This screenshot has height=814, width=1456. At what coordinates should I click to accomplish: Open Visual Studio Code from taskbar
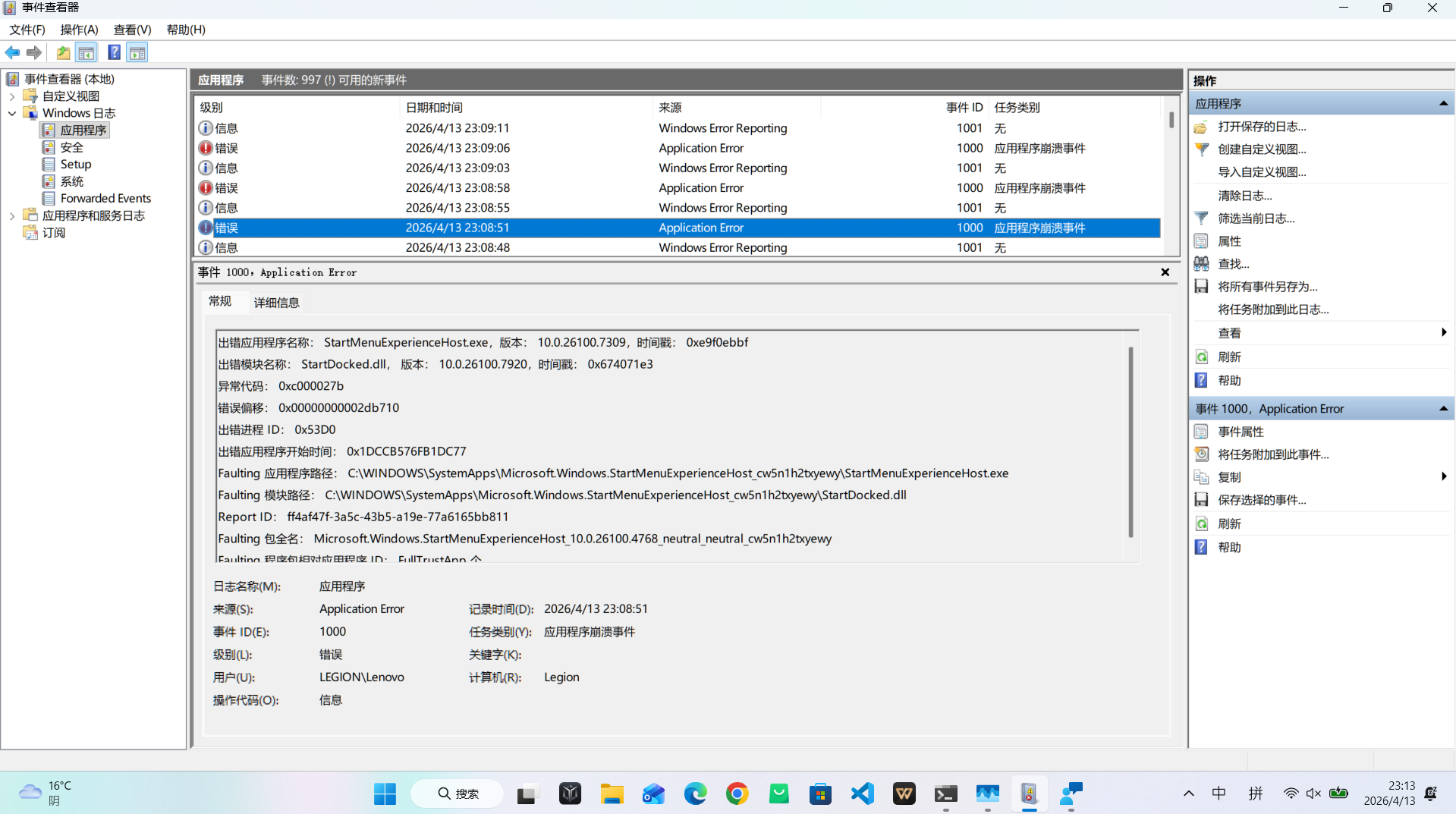(x=862, y=794)
